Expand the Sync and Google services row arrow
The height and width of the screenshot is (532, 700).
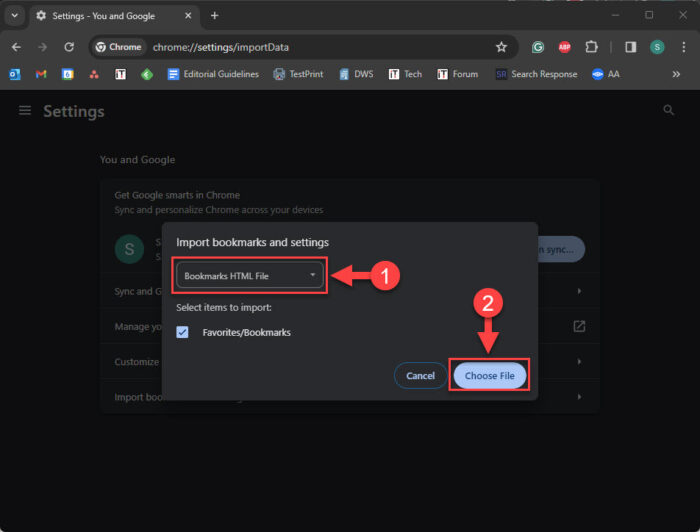point(579,291)
